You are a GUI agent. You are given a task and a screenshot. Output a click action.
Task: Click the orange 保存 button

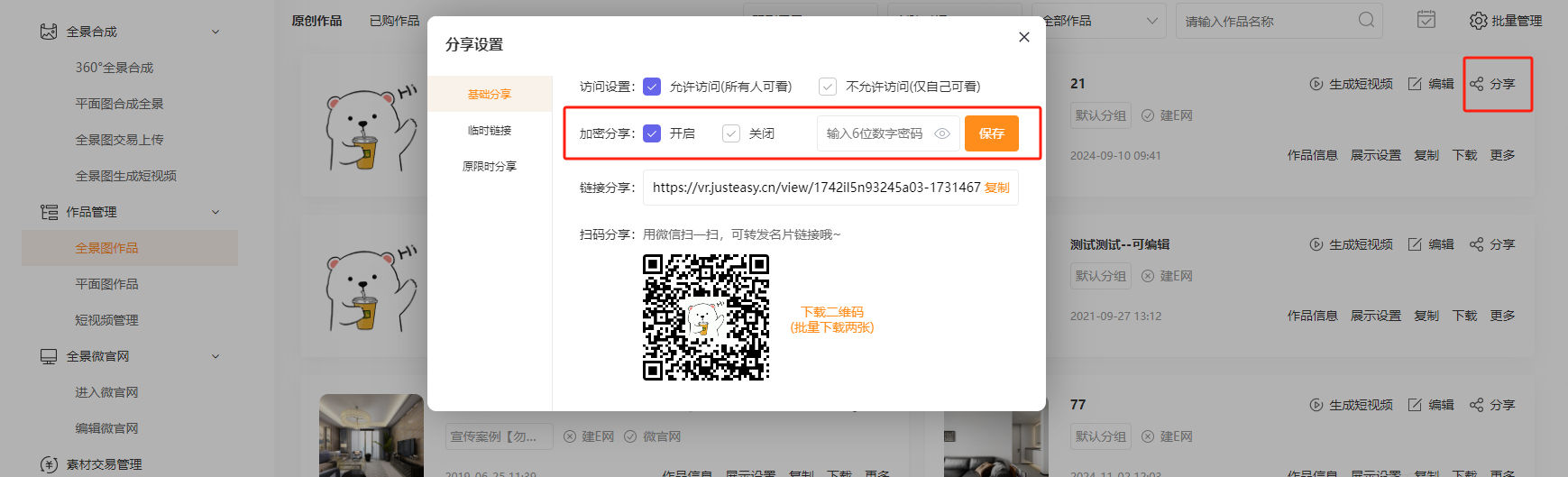(991, 133)
